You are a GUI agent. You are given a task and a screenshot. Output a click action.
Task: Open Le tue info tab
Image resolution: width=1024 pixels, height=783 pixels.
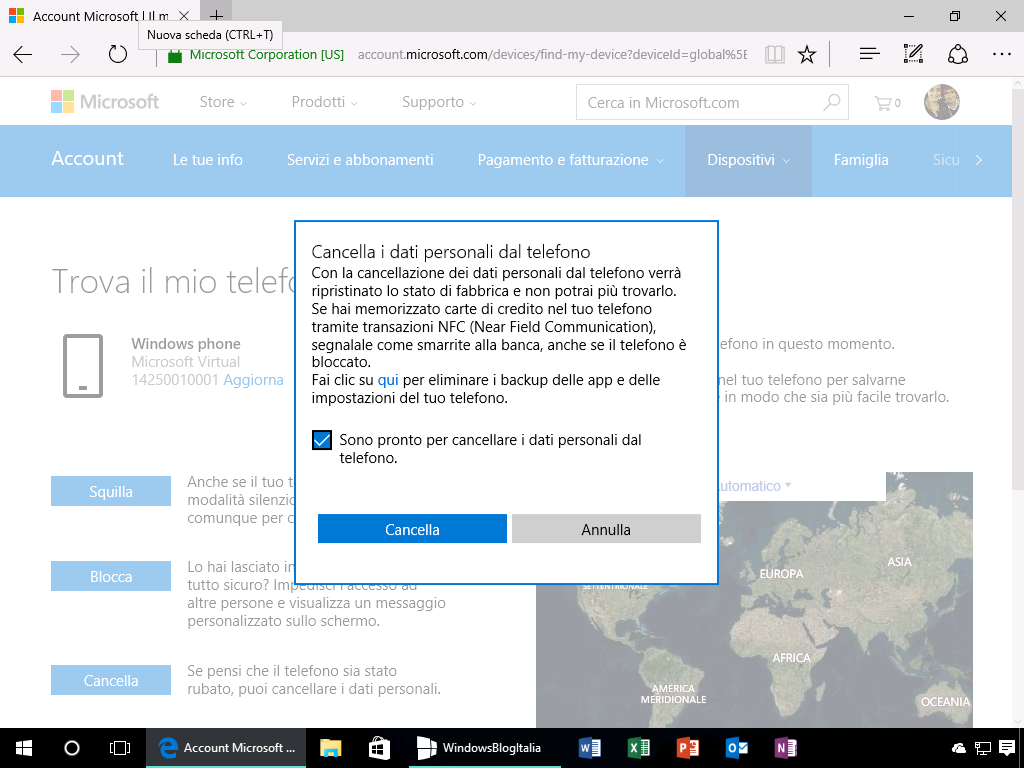207,160
